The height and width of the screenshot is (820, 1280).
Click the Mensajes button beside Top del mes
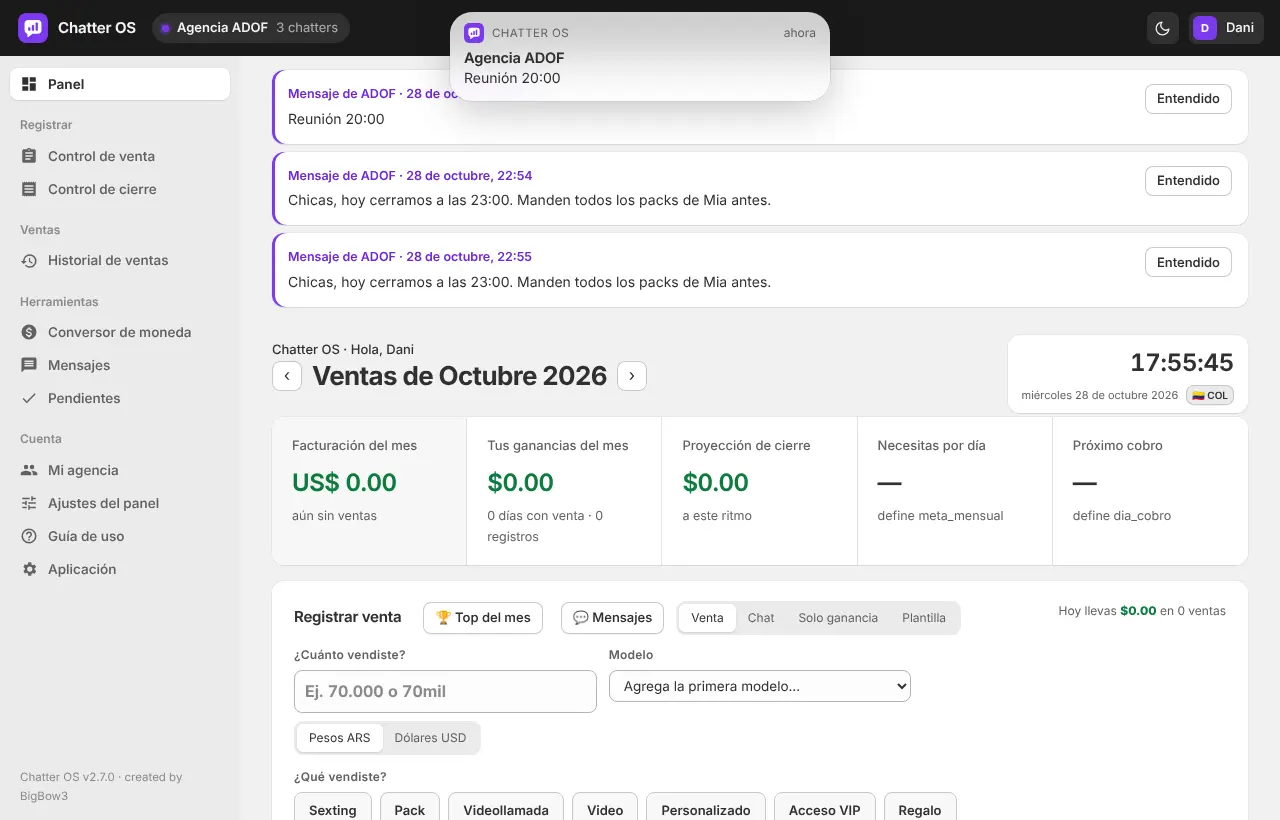point(612,618)
